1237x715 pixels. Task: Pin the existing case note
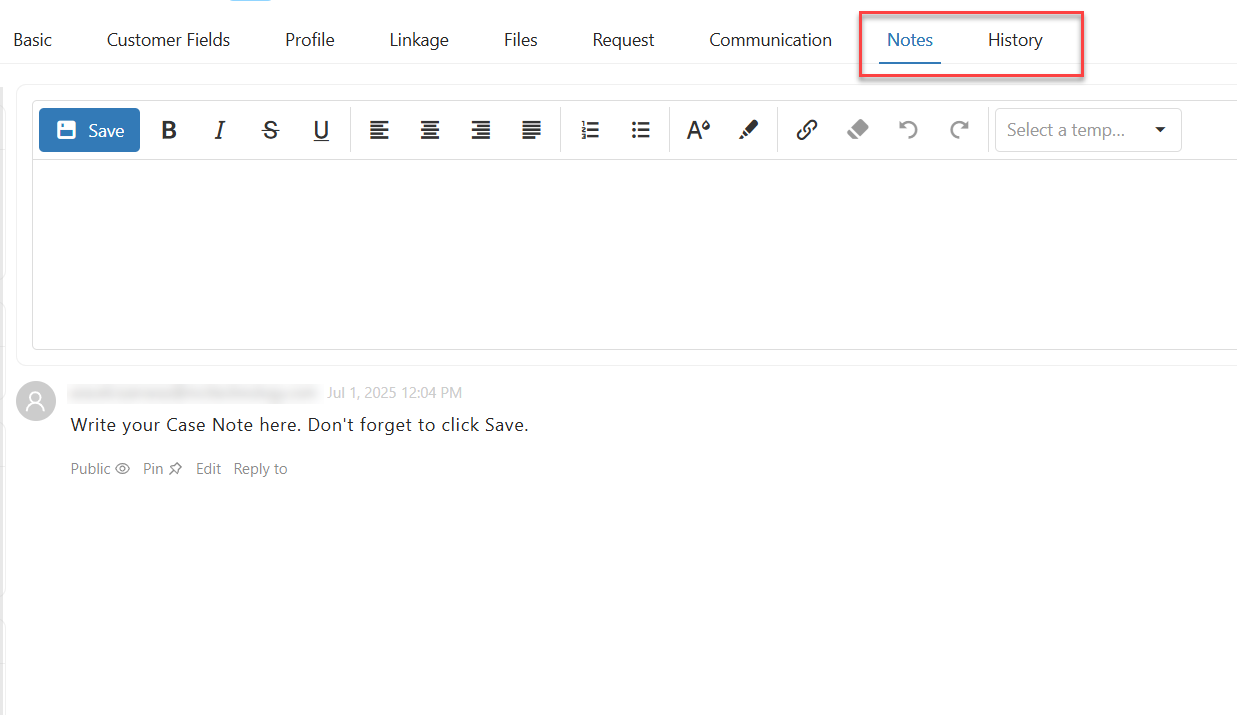163,469
